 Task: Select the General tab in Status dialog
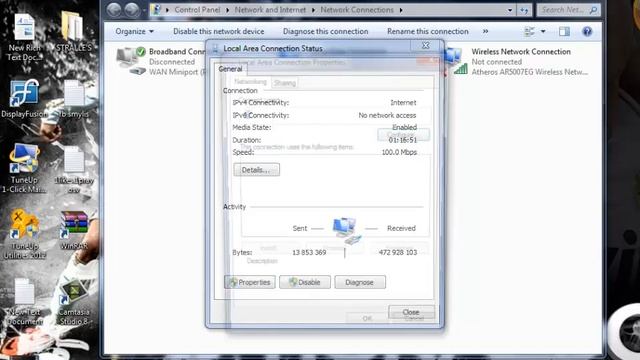[x=230, y=69]
